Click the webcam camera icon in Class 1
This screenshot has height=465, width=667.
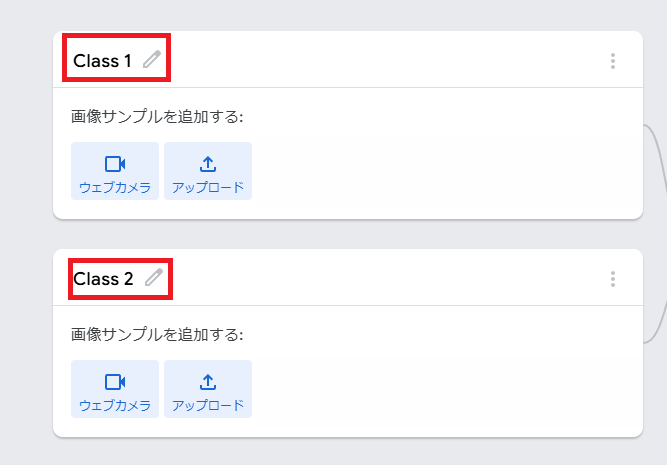115,164
